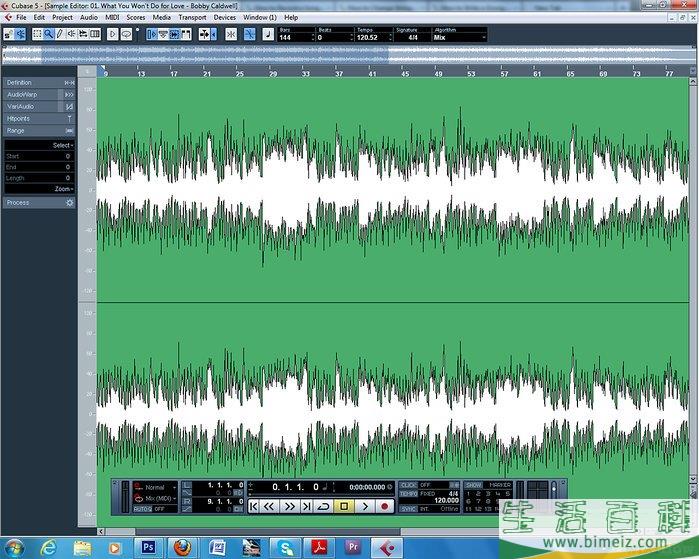699x559 pixels.
Task: Open the Transport menu
Action: tap(192, 17)
